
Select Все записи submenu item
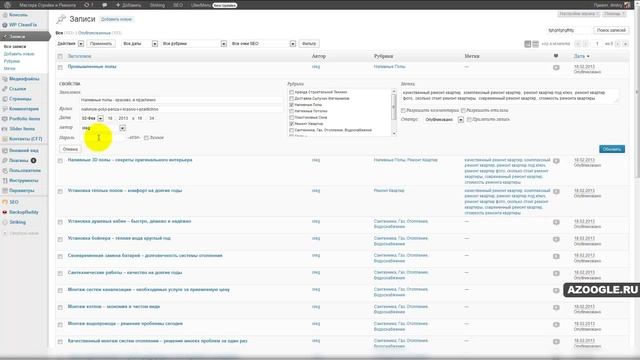coord(15,47)
